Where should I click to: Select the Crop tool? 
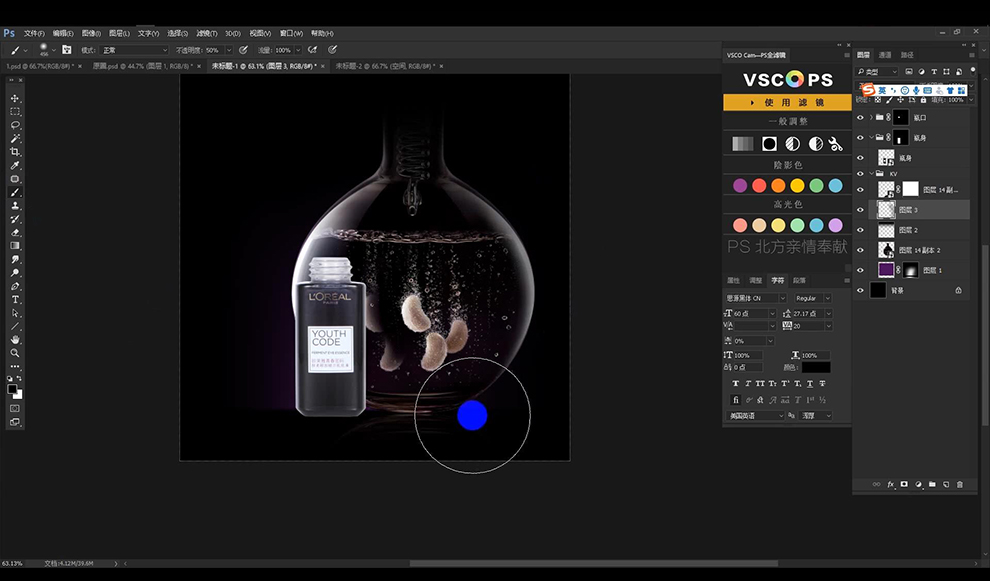coord(15,152)
